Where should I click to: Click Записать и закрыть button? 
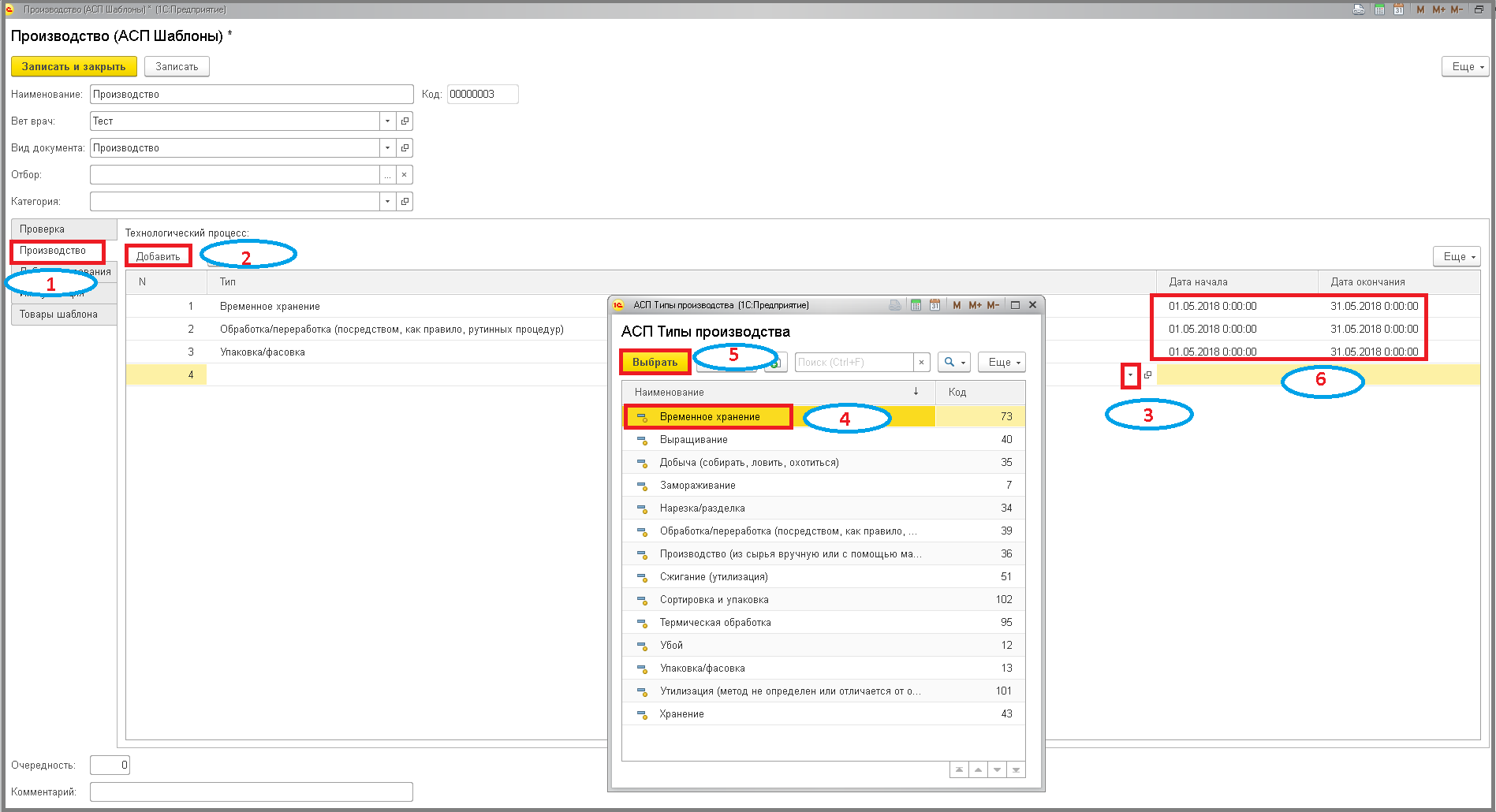[x=74, y=67]
